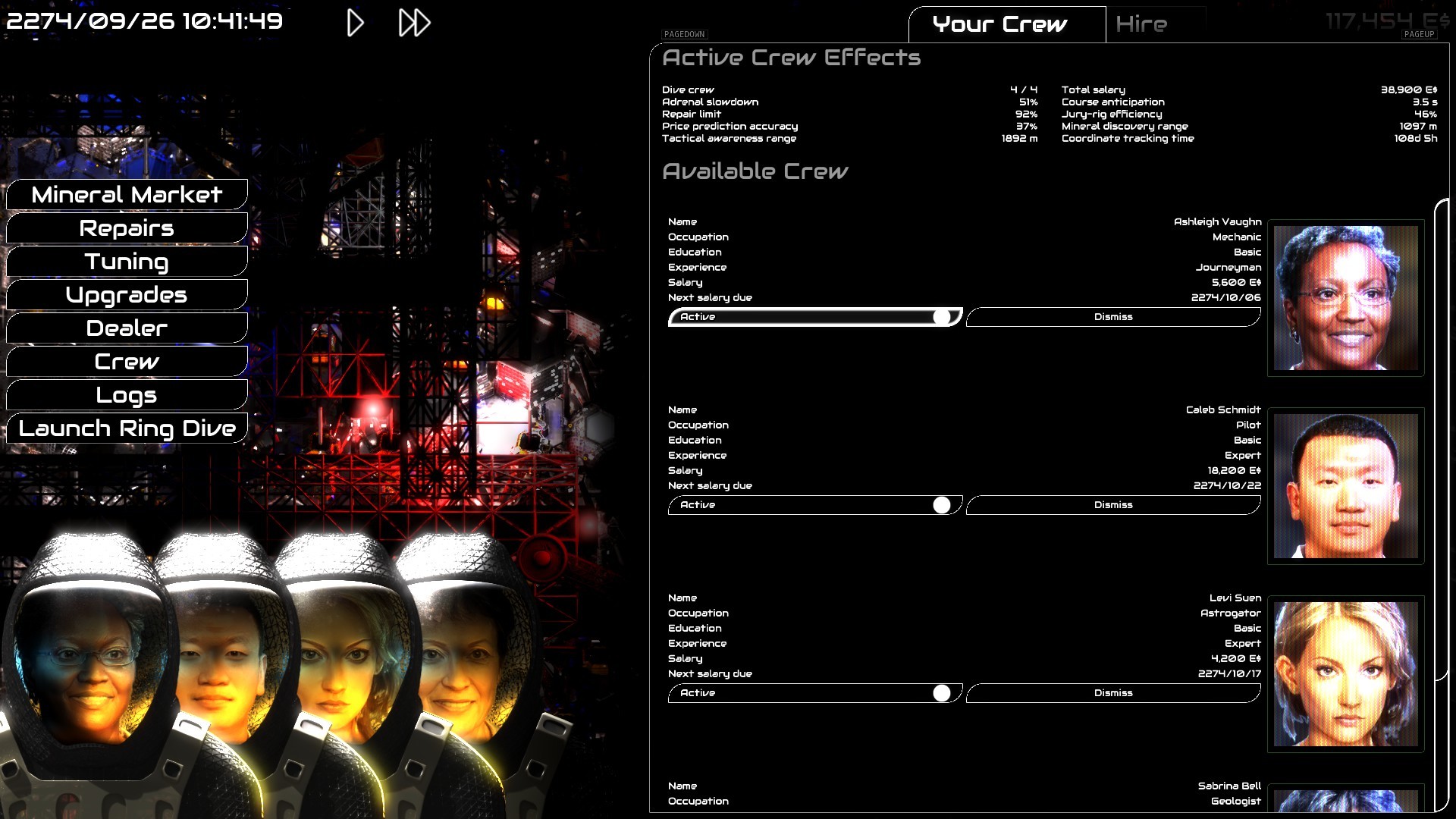The image size is (1456, 819).
Task: Go to the Tuning menu
Action: [x=127, y=262]
